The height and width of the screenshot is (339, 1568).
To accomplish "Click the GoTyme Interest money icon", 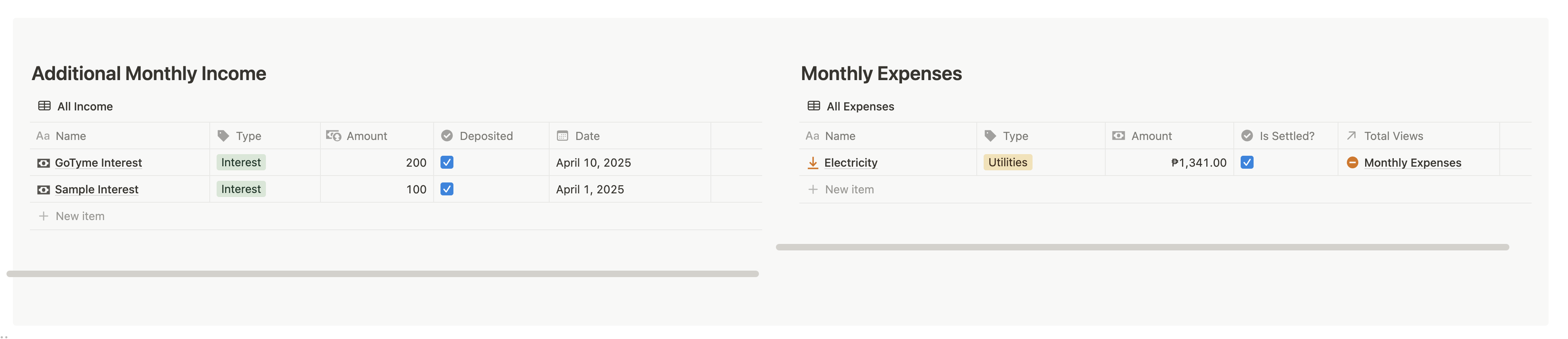I will tap(43, 163).
